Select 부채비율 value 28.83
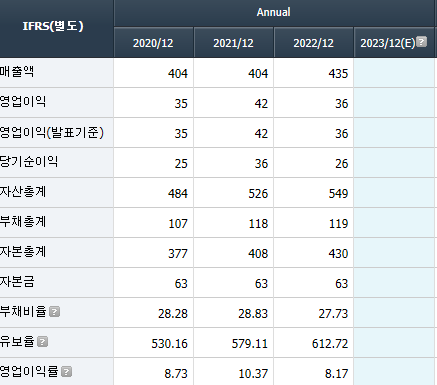 pyautogui.click(x=253, y=314)
